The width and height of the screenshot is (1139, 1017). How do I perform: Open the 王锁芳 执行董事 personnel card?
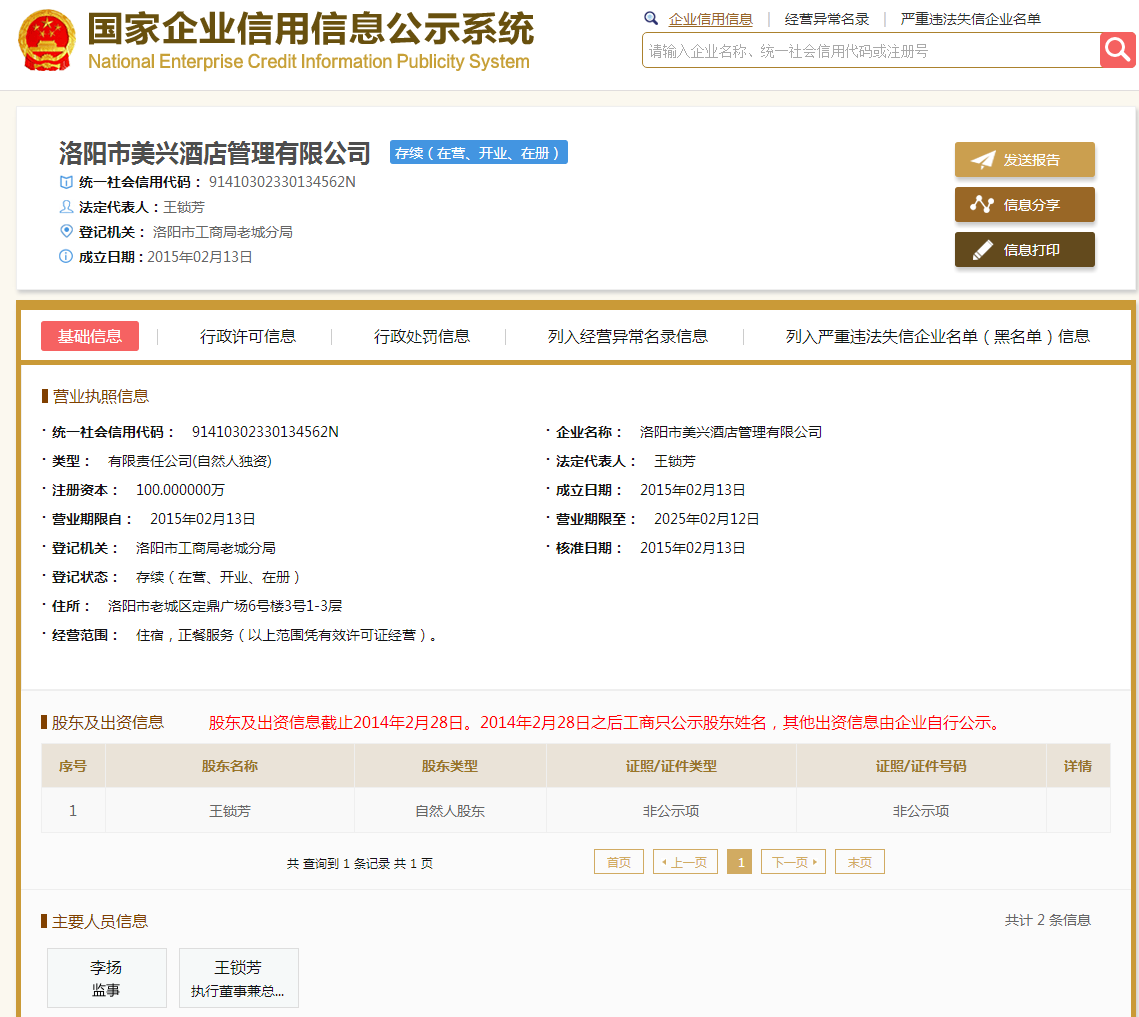point(238,978)
